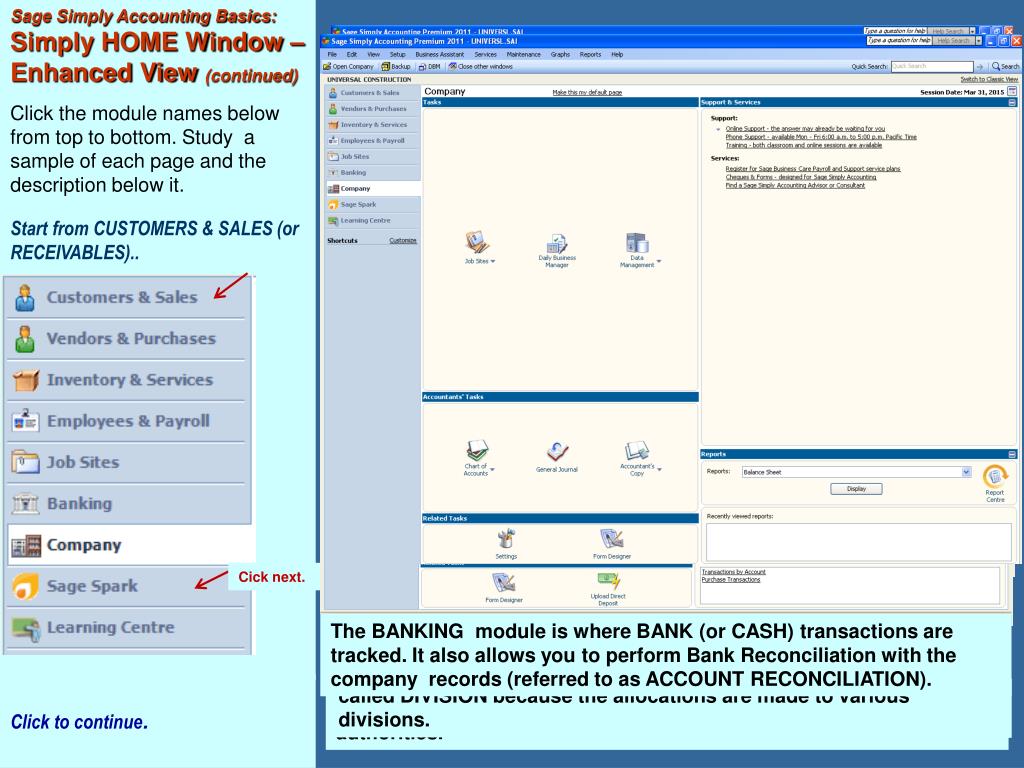Open the Phone Support link
Screen dimensions: 1024x768
821,137
